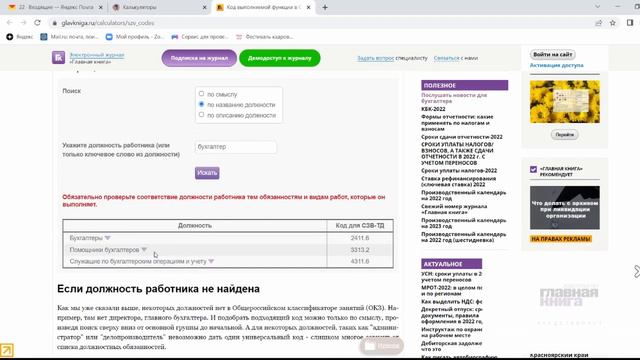Open Производственный календарь на 2023 год
This screenshot has height=360, width=640.
[464, 223]
